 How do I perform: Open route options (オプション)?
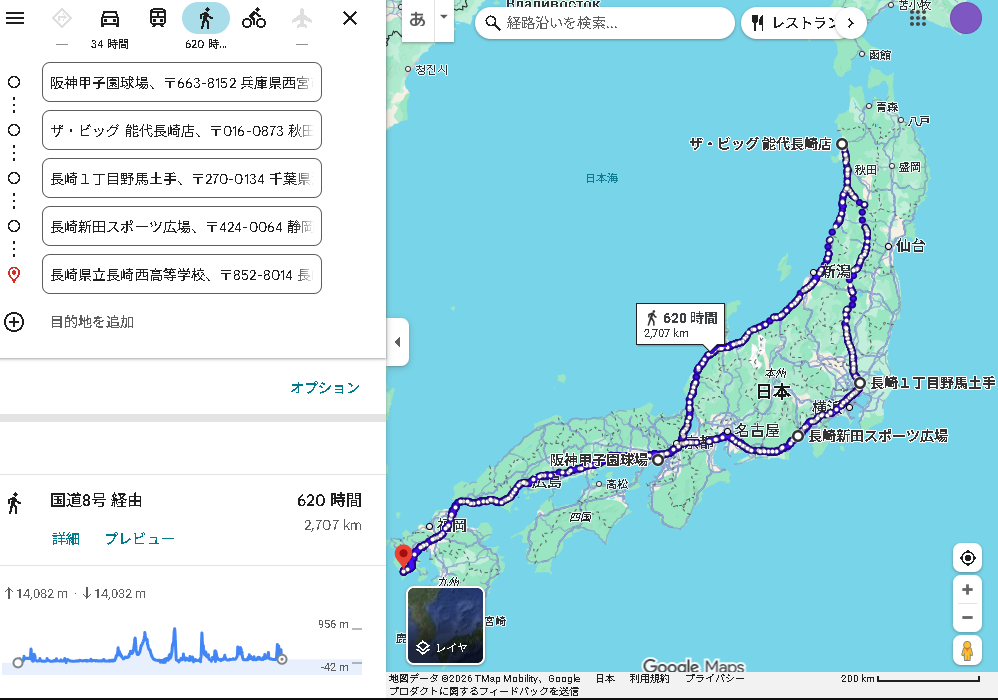[x=325, y=388]
